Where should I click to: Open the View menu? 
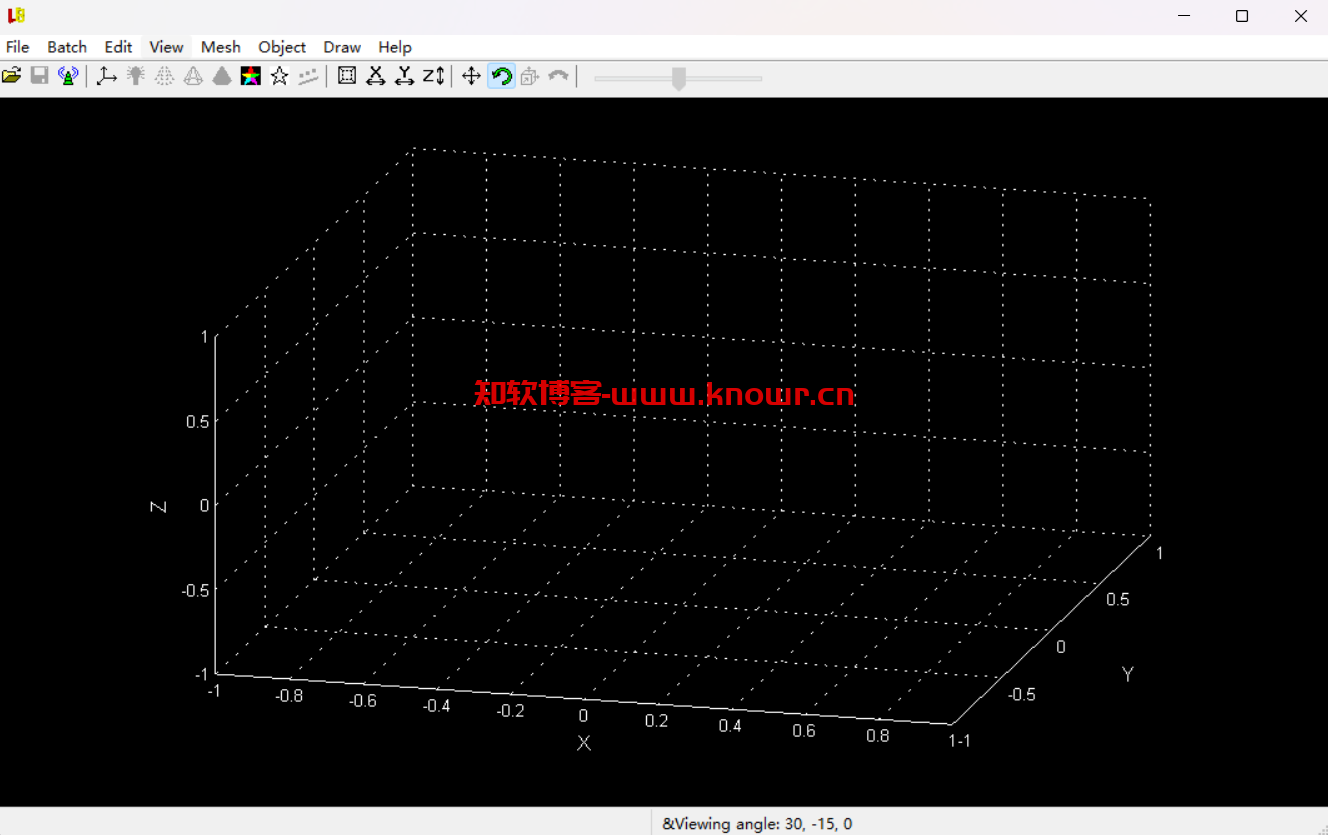coord(166,47)
